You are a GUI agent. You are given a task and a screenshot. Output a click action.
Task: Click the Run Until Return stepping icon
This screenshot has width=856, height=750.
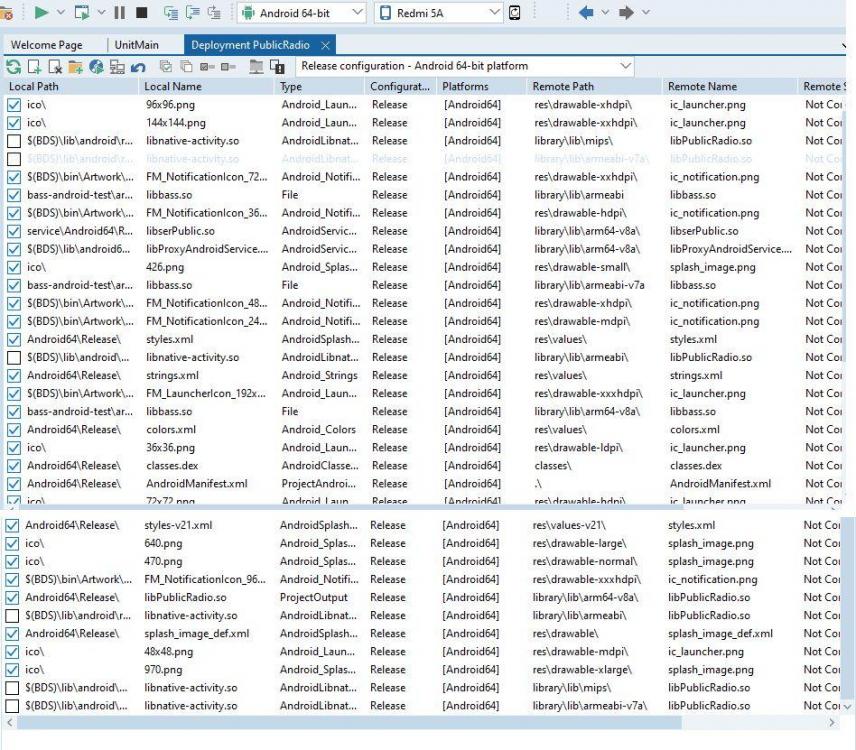(x=214, y=12)
